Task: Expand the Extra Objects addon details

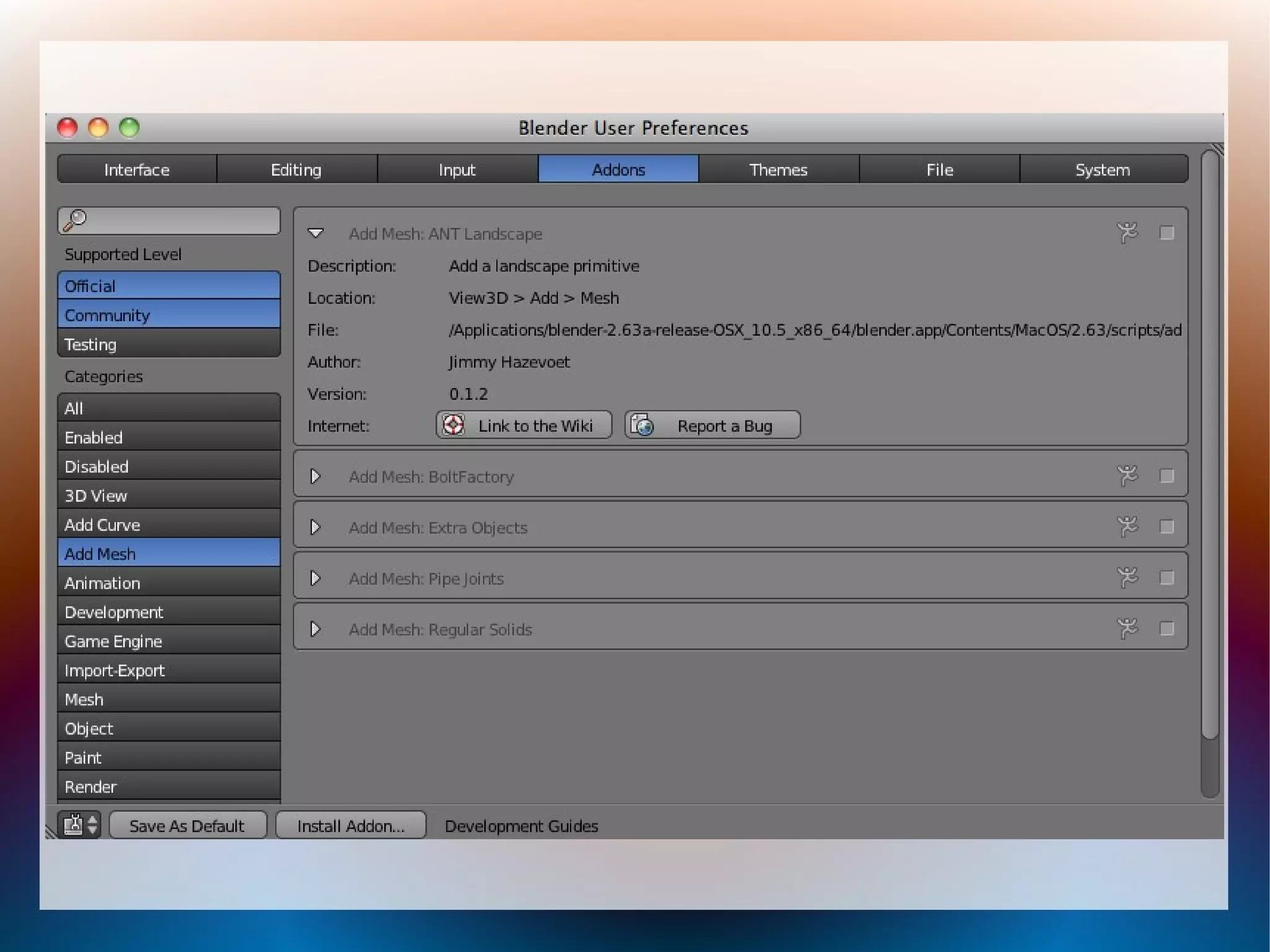Action: point(316,527)
